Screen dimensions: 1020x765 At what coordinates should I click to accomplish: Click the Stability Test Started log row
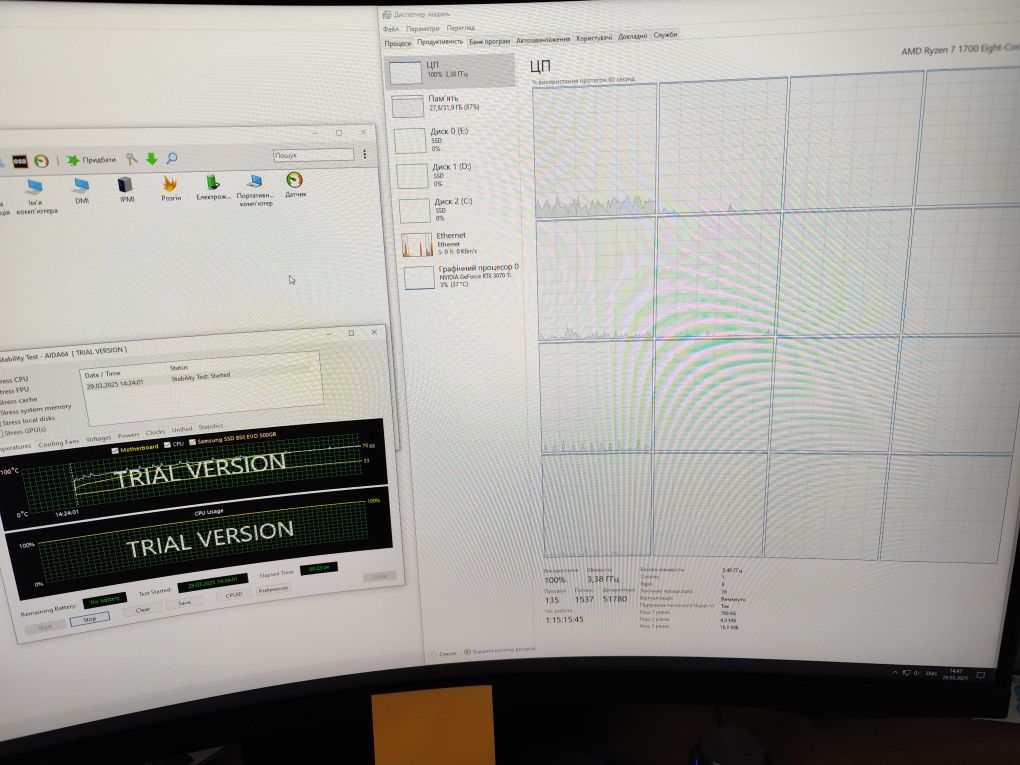[x=202, y=381]
